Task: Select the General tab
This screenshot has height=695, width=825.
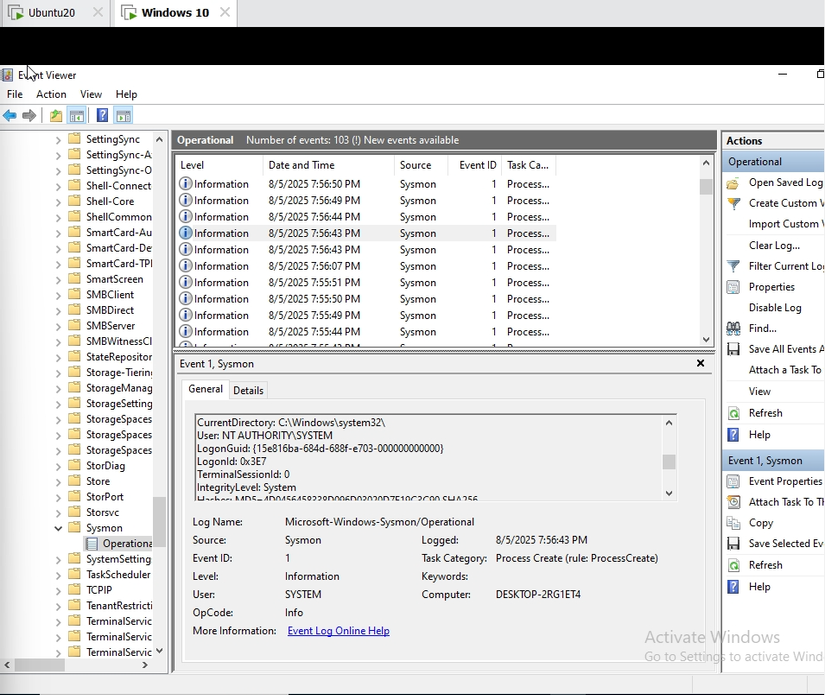Action: tap(205, 389)
